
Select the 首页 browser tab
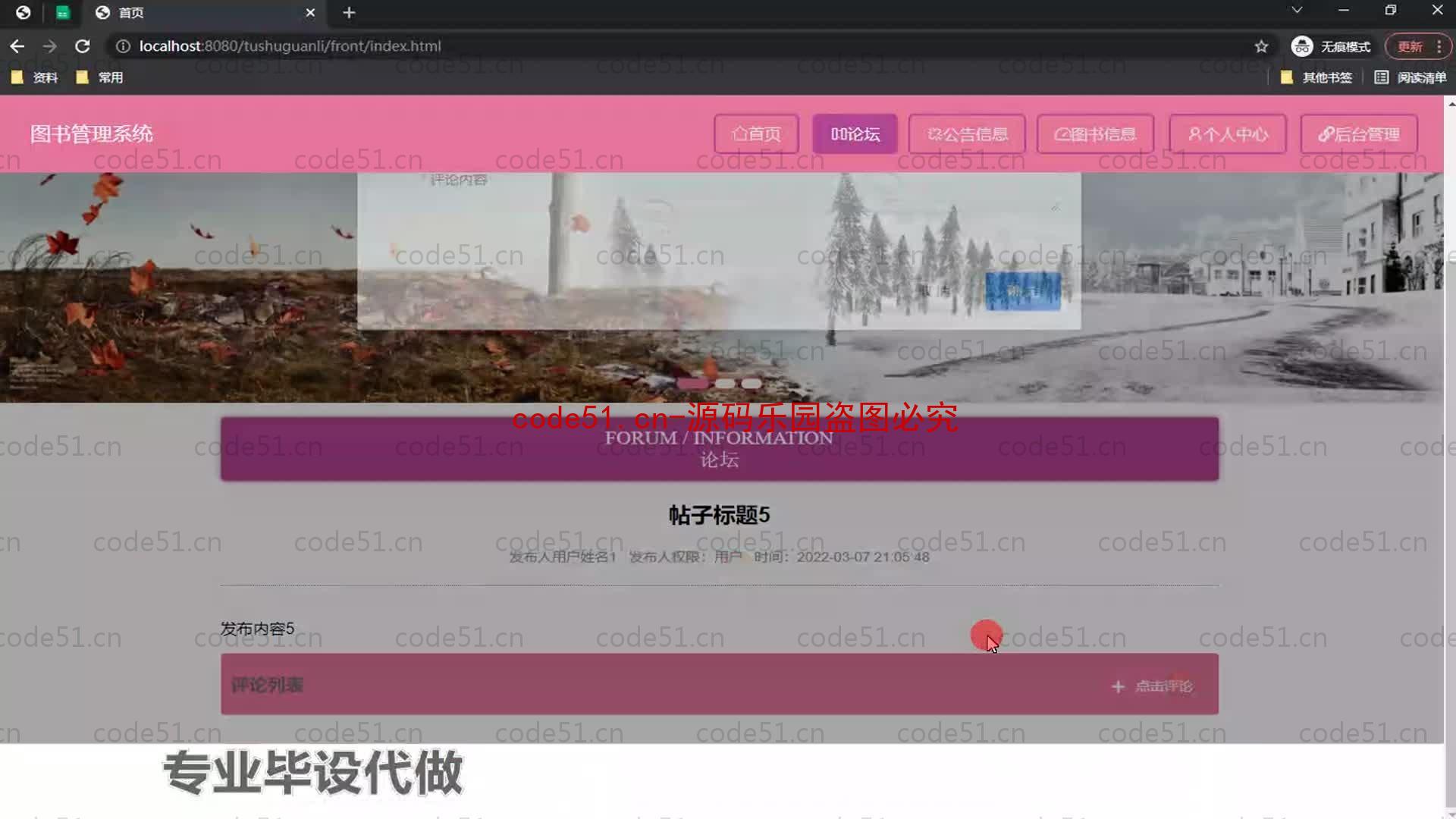(x=205, y=13)
